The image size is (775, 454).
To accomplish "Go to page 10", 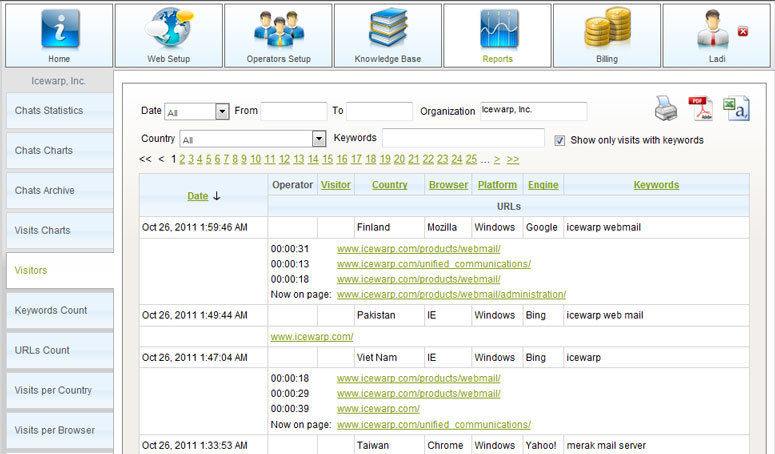I will [256, 159].
